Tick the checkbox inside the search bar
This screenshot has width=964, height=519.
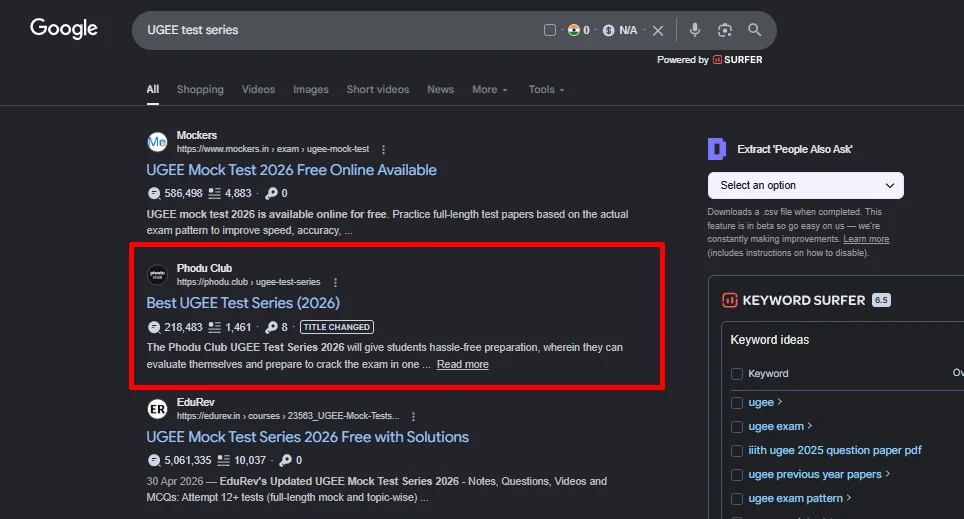550,30
